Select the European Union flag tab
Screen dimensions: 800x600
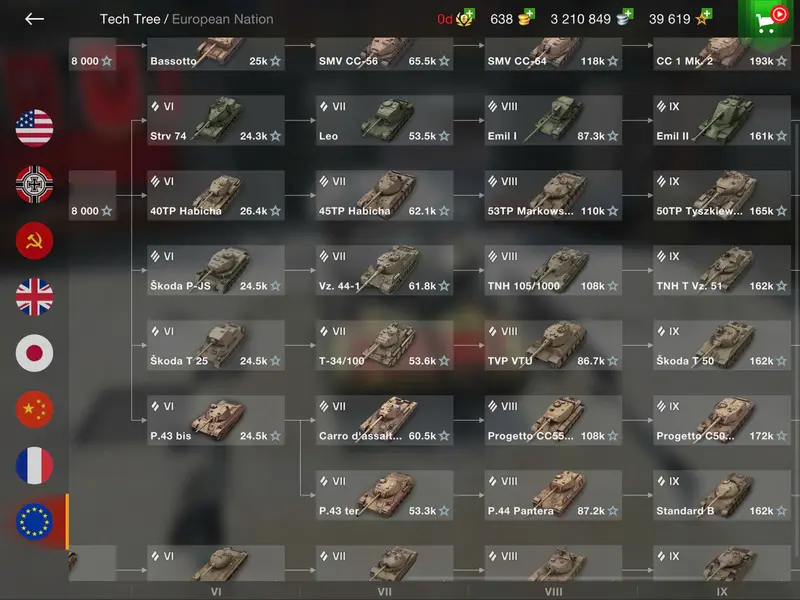click(x=34, y=521)
